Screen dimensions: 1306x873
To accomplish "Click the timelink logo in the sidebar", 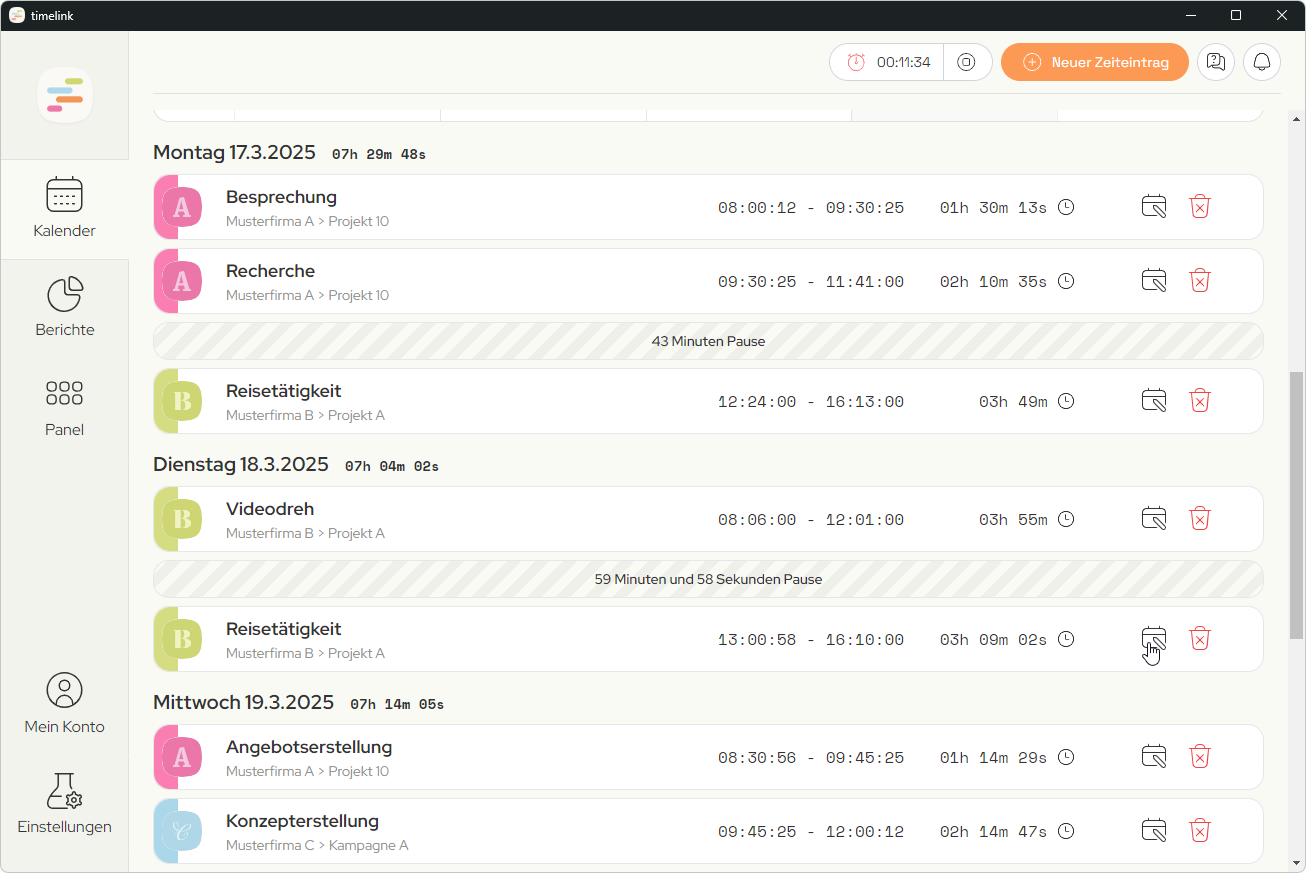I will 65,96.
